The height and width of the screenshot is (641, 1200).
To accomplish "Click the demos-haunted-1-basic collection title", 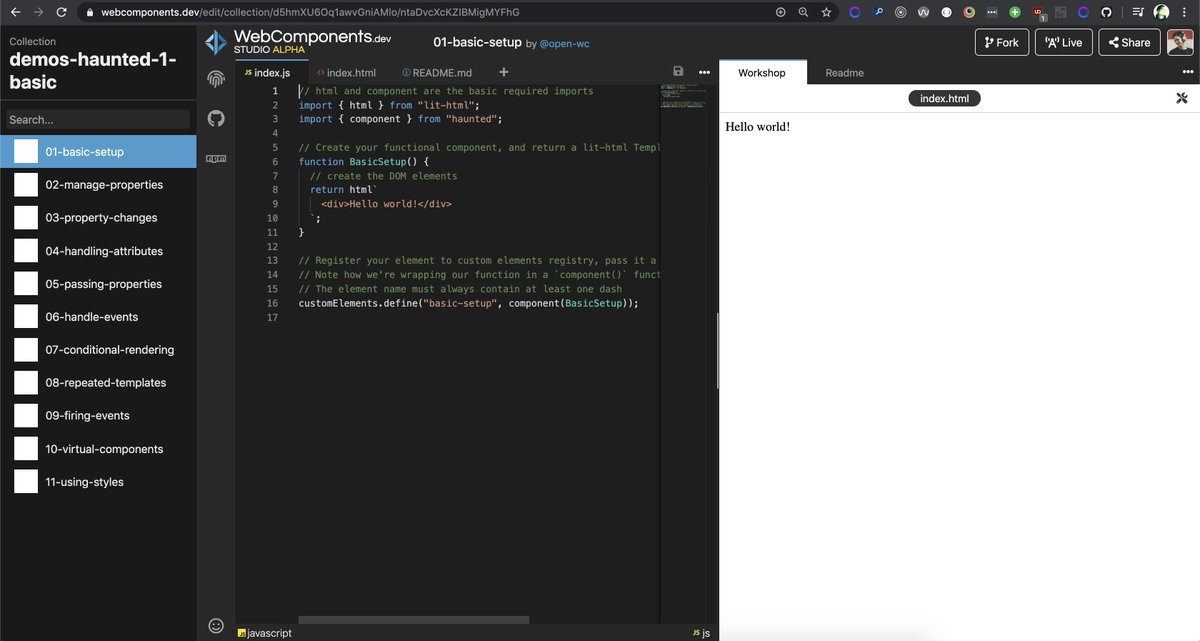I will (x=93, y=70).
